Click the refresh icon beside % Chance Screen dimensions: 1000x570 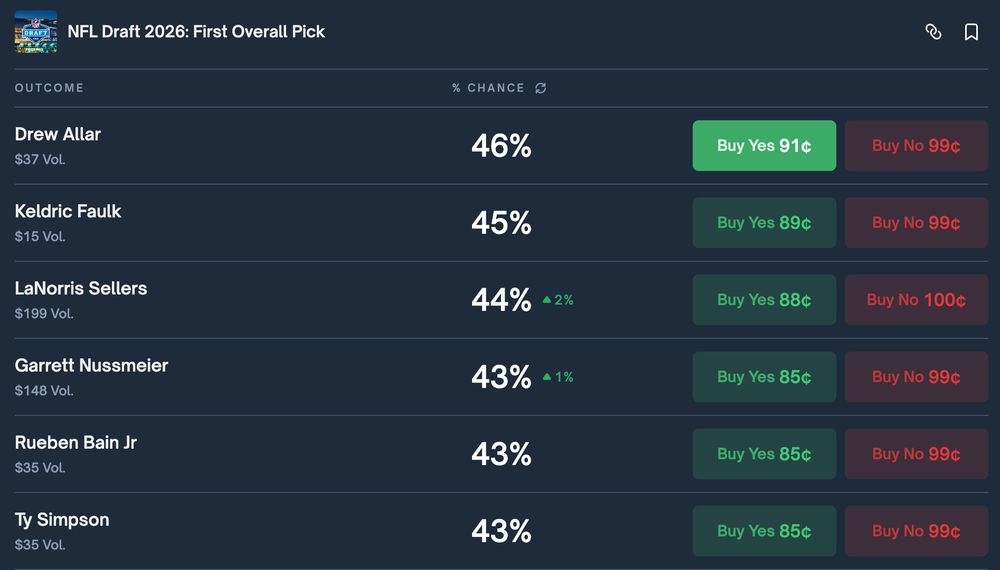click(x=541, y=88)
